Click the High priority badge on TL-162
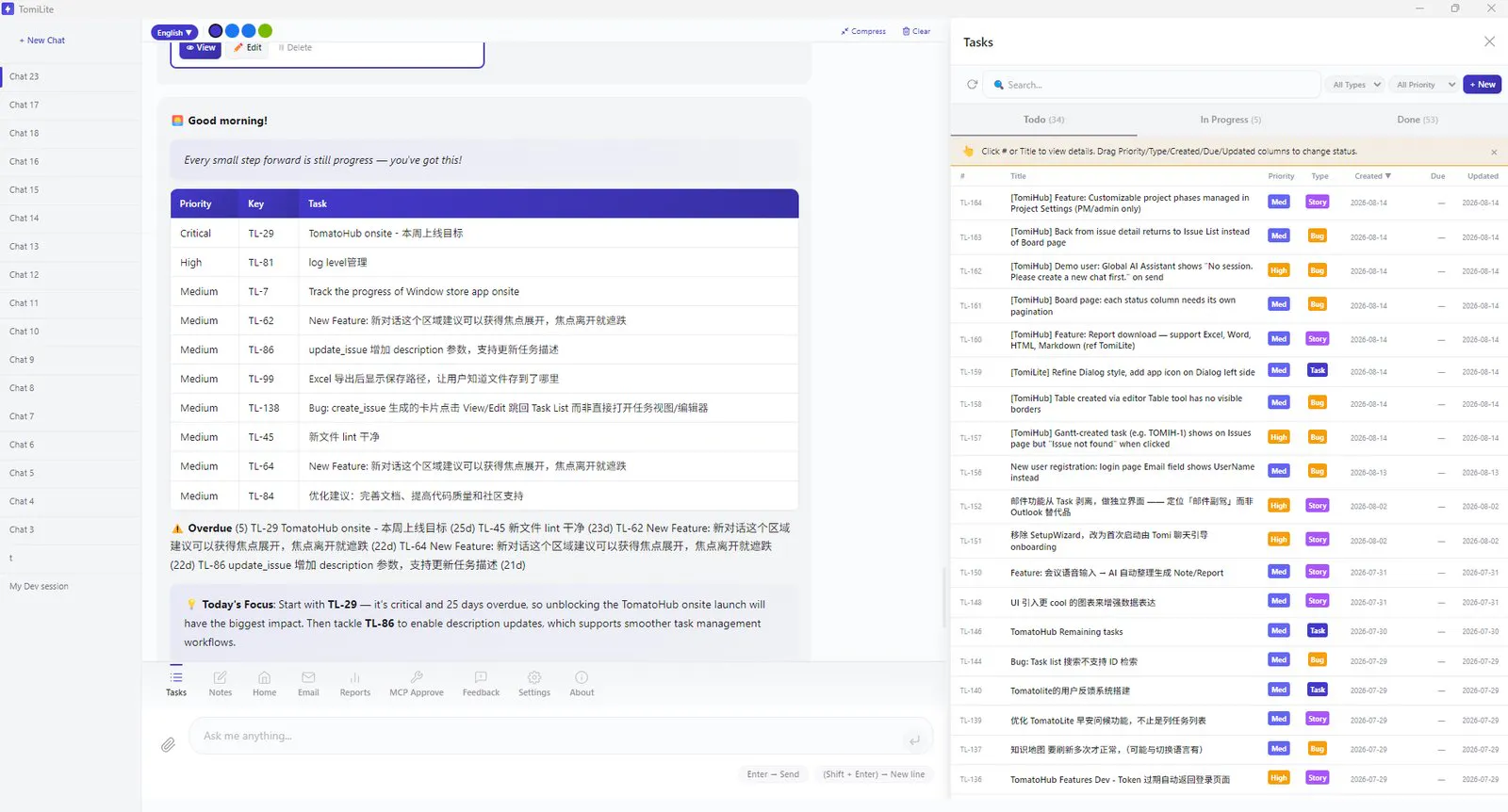This screenshot has width=1508, height=812. [x=1278, y=270]
